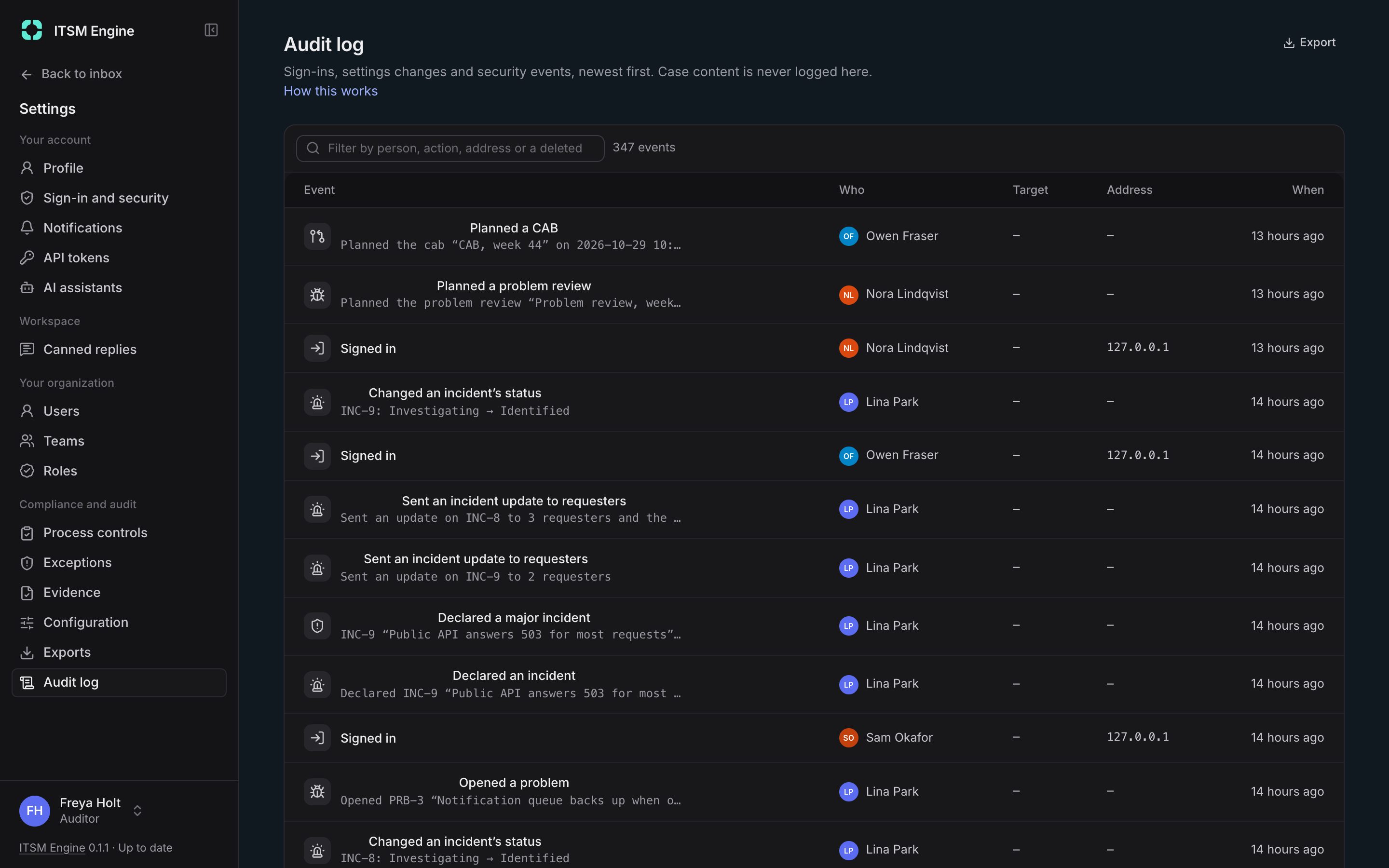Click Sam Okafor's Signed in arrow icon
This screenshot has height=868, width=1389.
click(317, 738)
